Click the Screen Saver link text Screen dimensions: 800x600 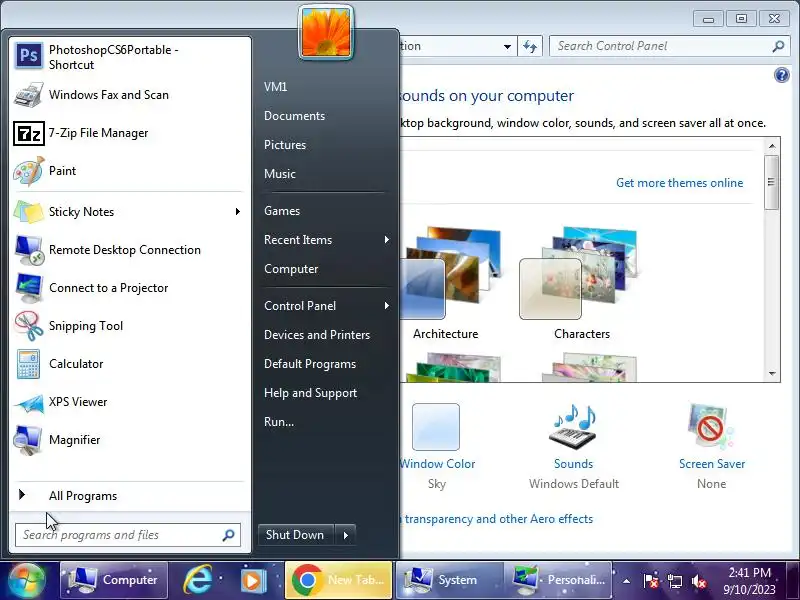click(x=712, y=464)
